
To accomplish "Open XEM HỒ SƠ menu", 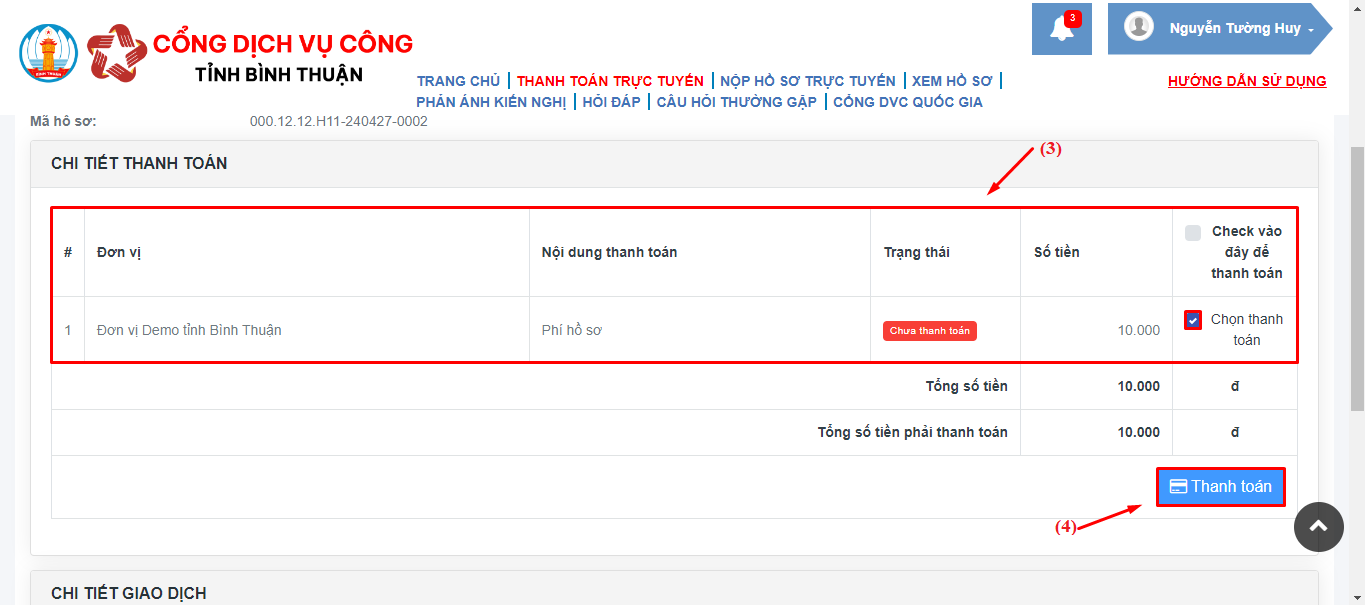I will [952, 81].
